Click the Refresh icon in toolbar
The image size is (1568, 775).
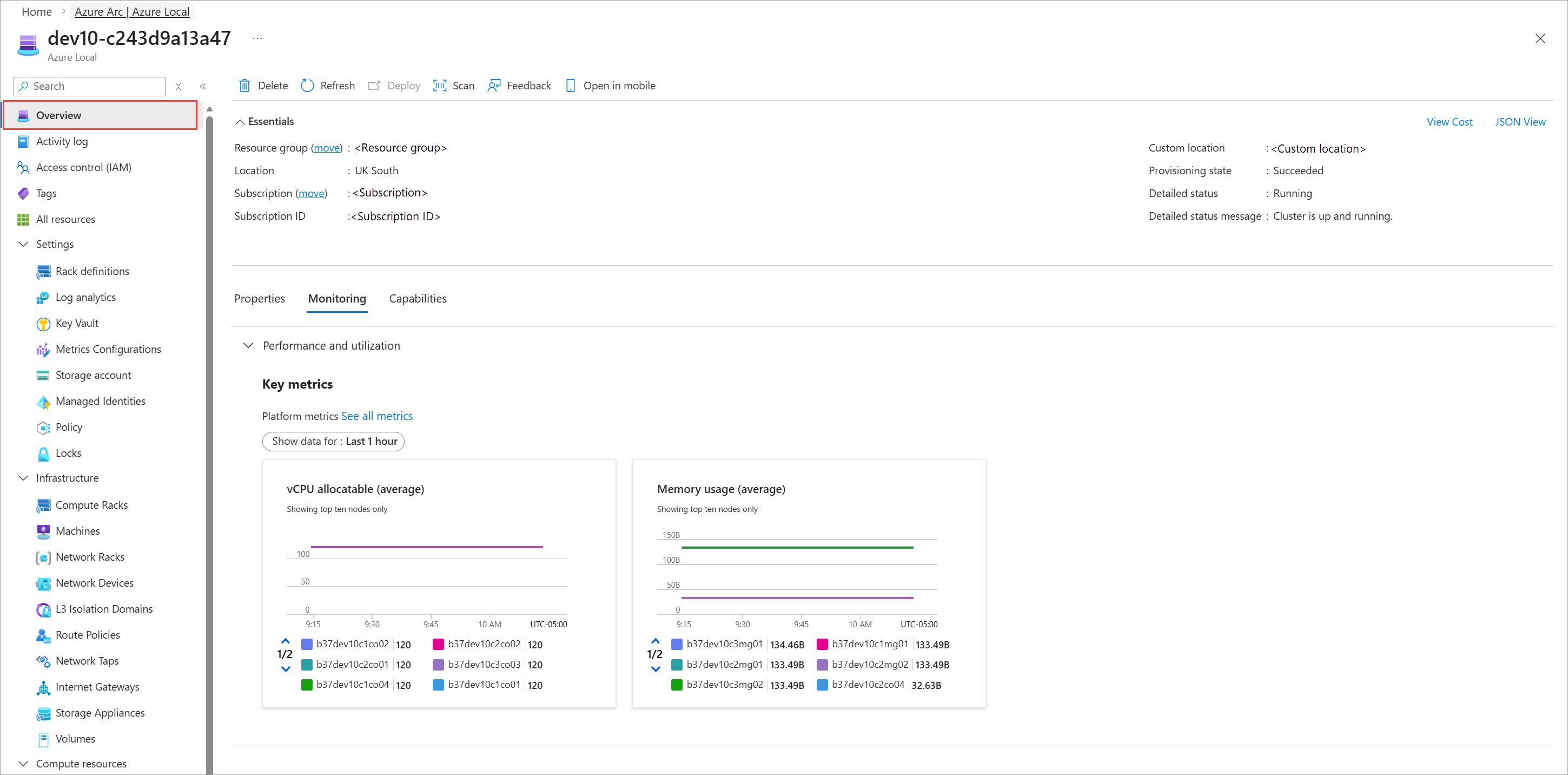tap(307, 86)
